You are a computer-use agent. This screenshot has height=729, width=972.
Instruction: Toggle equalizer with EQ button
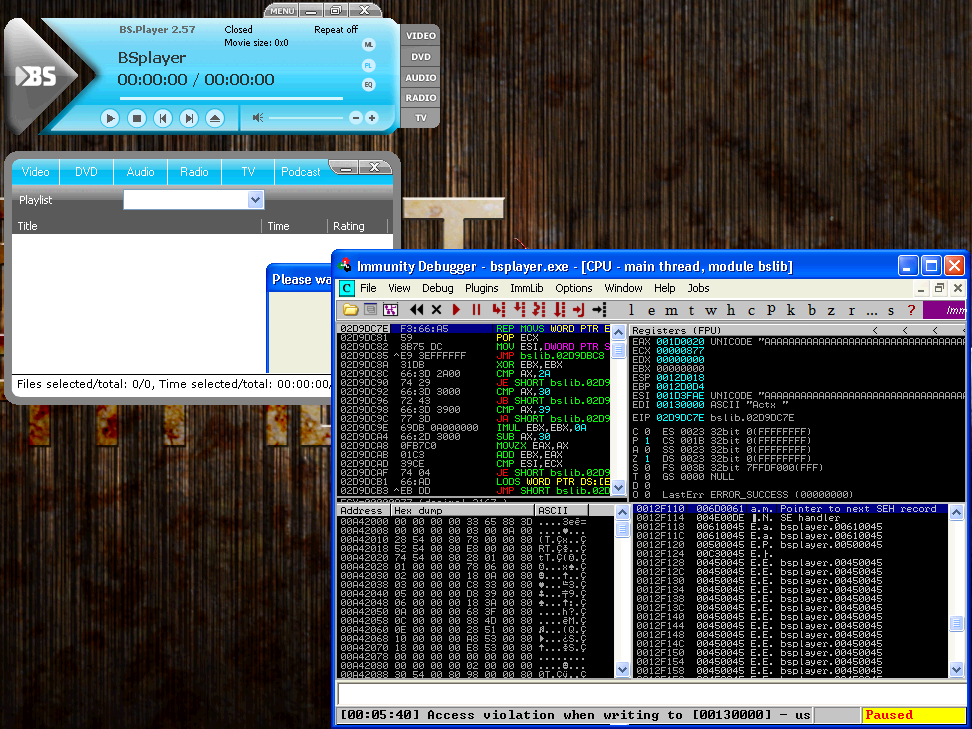pyautogui.click(x=369, y=85)
